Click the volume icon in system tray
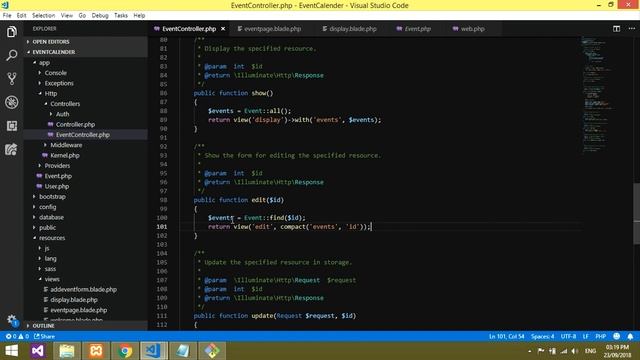Image resolution: width=640 pixels, height=360 pixels. (575, 351)
